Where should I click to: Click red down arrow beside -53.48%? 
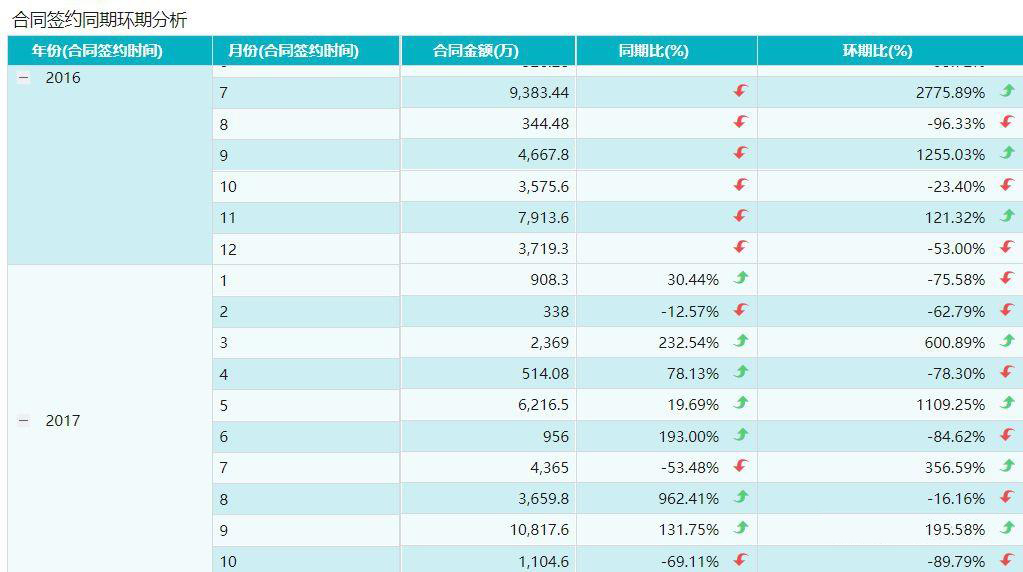[741, 466]
